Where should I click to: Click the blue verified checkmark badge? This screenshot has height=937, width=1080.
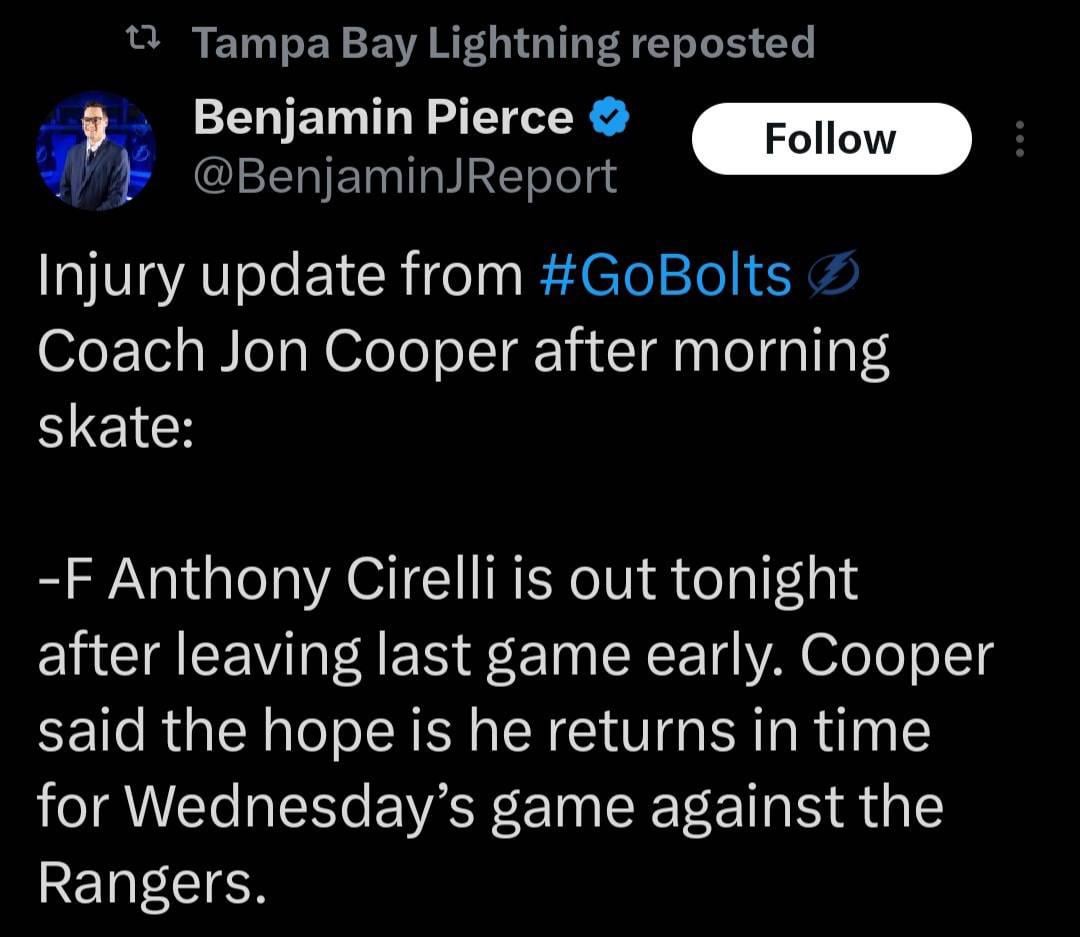609,119
